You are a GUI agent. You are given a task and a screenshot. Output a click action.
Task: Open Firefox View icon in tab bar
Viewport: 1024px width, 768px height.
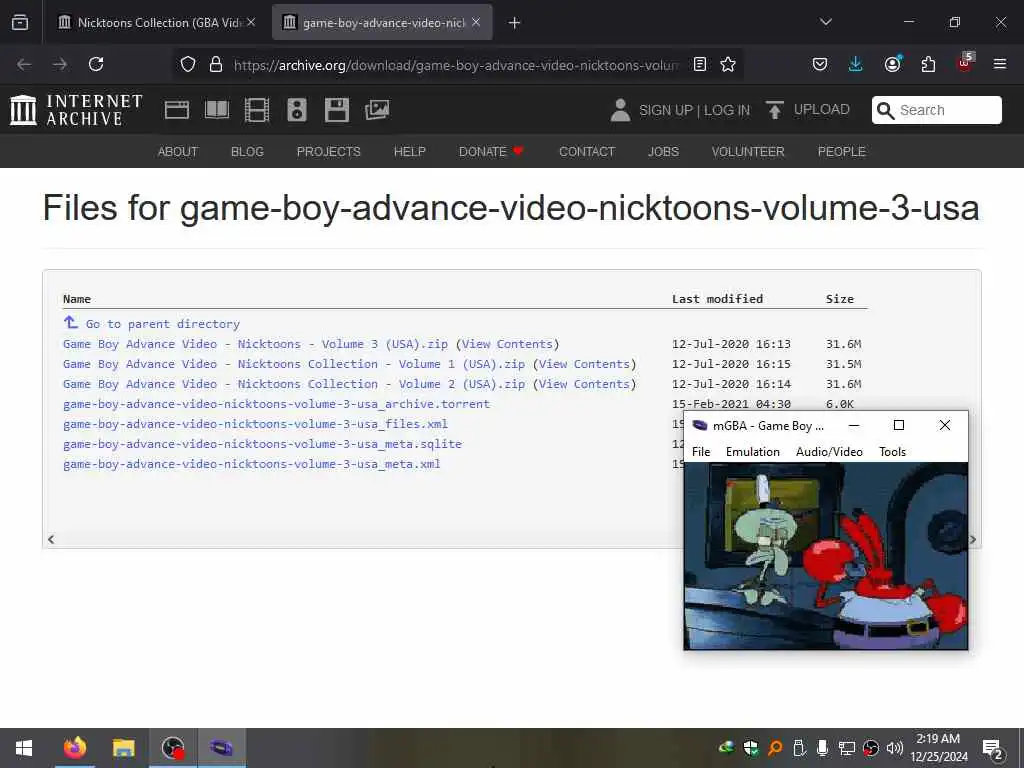tap(20, 23)
